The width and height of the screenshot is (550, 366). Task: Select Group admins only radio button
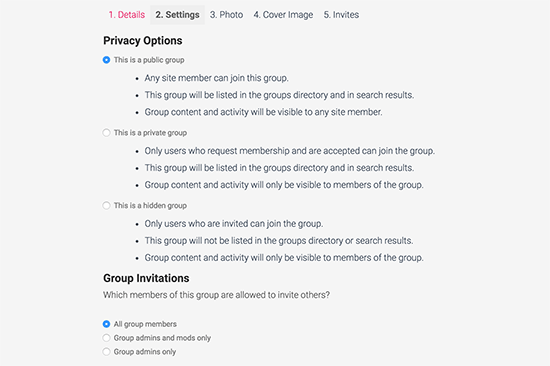pos(106,351)
